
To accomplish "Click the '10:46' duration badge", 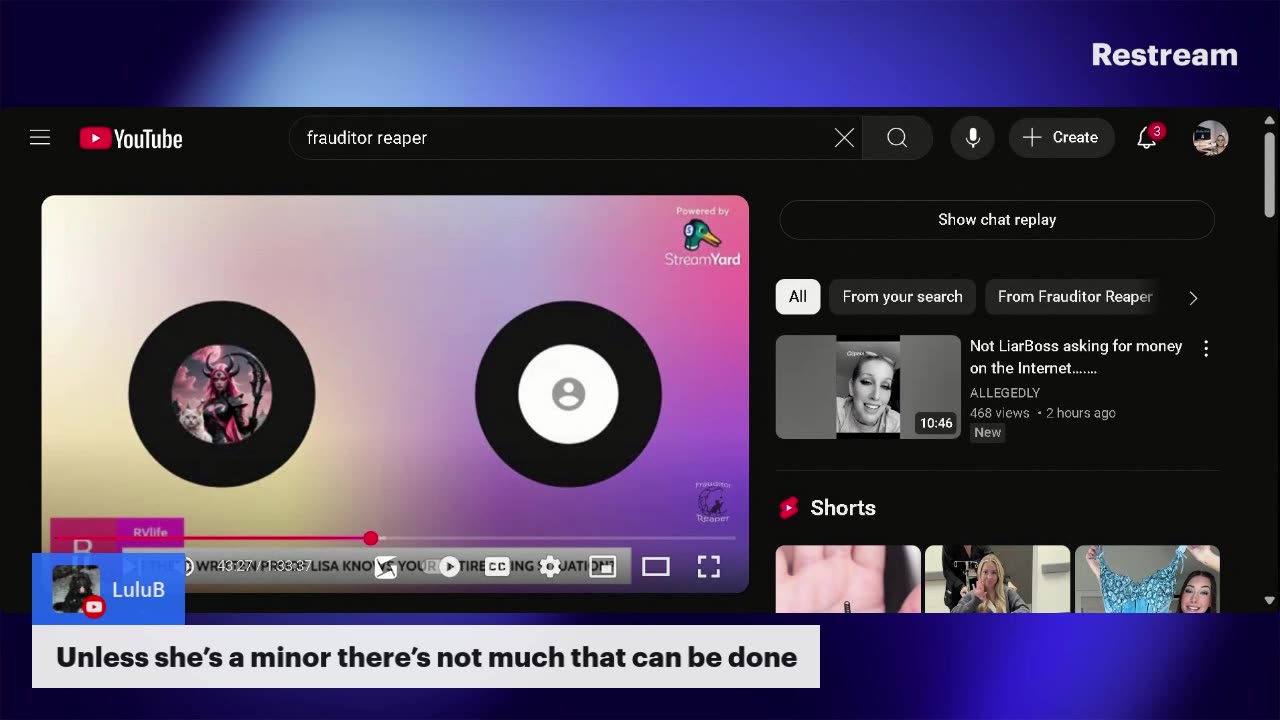I will point(936,423).
